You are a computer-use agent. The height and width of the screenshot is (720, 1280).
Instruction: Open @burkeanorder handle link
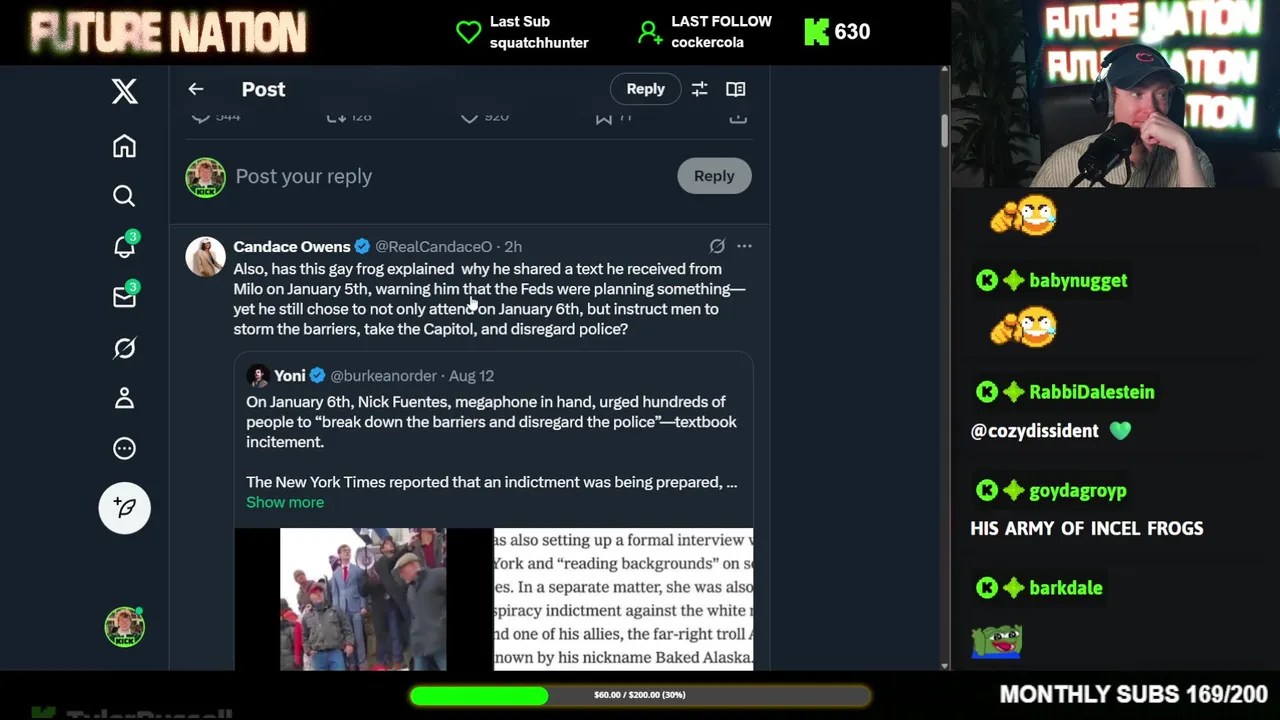[384, 376]
